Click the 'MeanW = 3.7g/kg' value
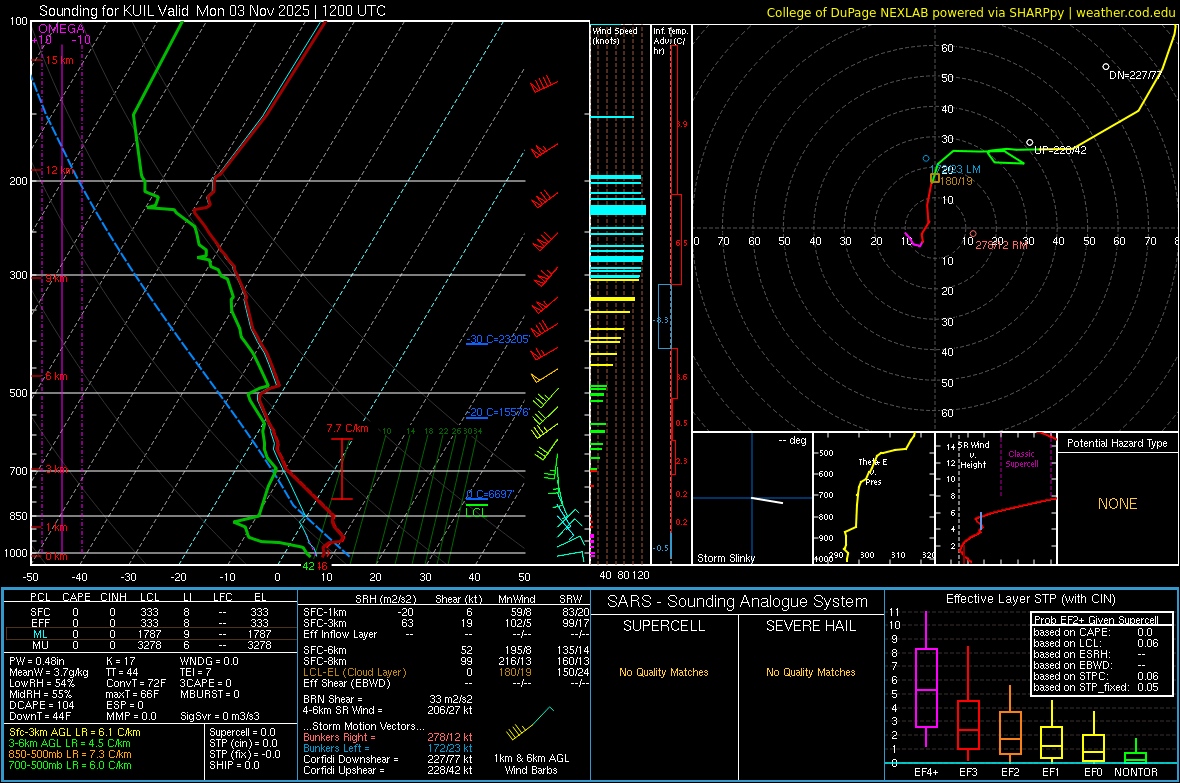 (x=49, y=672)
